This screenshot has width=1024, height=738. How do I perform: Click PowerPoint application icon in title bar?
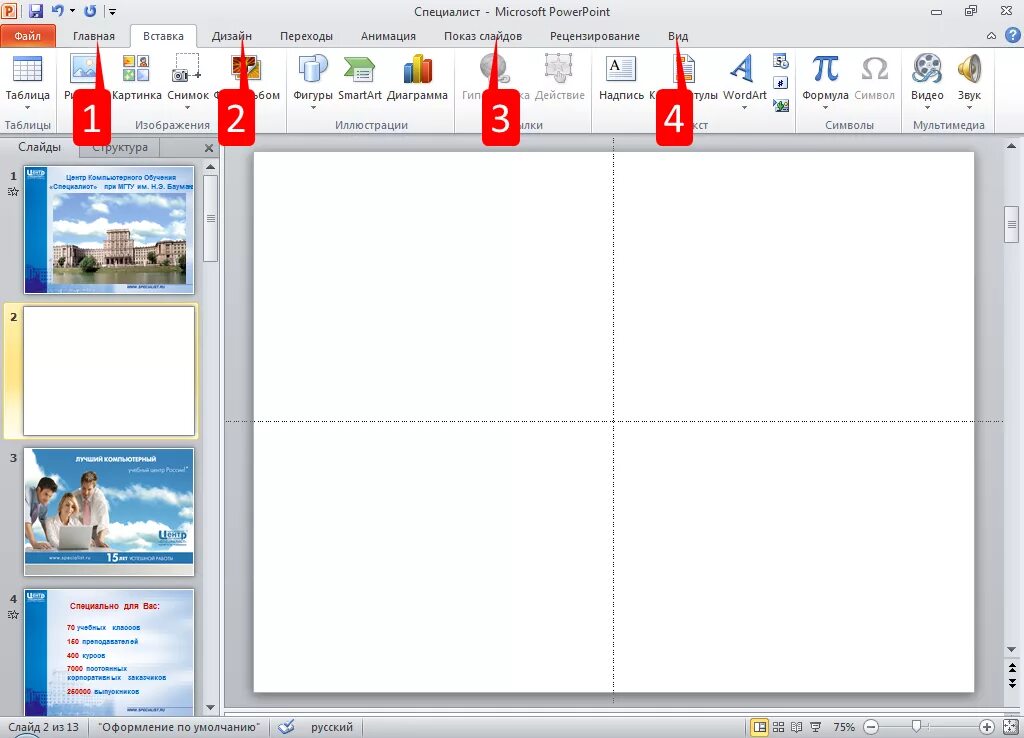[x=10, y=11]
